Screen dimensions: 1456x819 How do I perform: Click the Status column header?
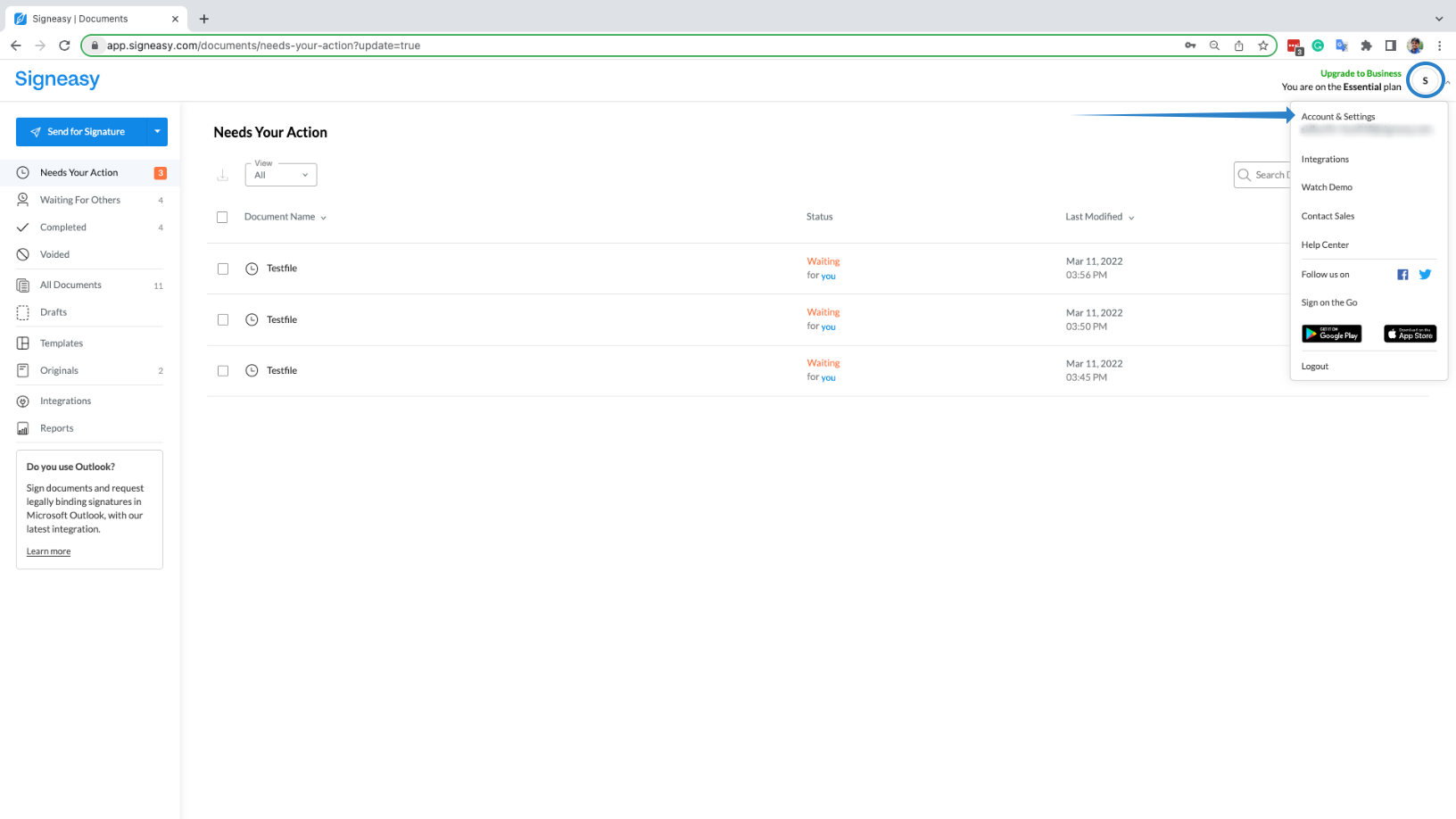[819, 217]
